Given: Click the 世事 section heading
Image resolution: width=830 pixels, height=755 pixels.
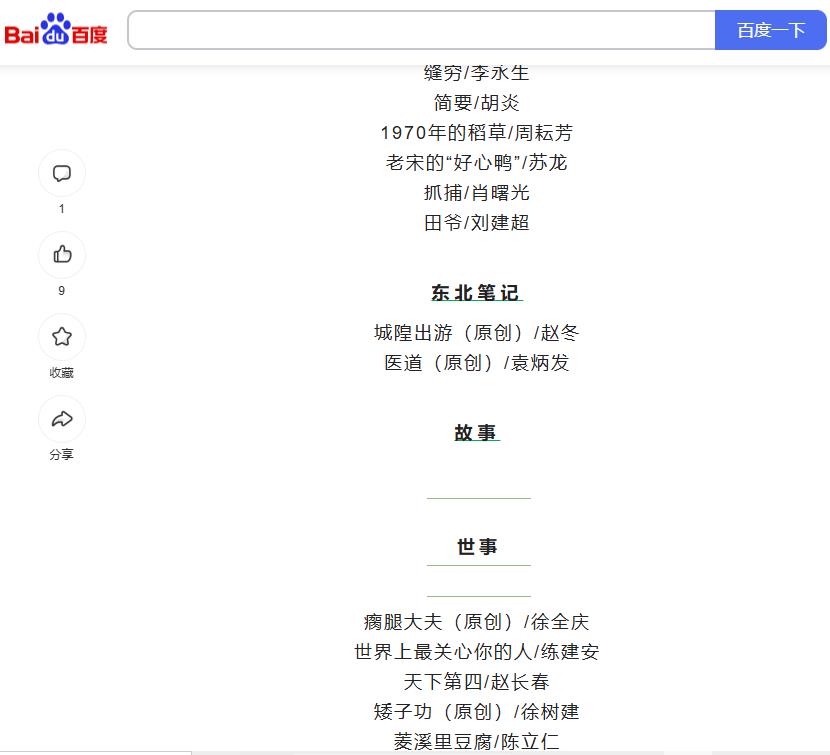Looking at the screenshot, I should (477, 546).
